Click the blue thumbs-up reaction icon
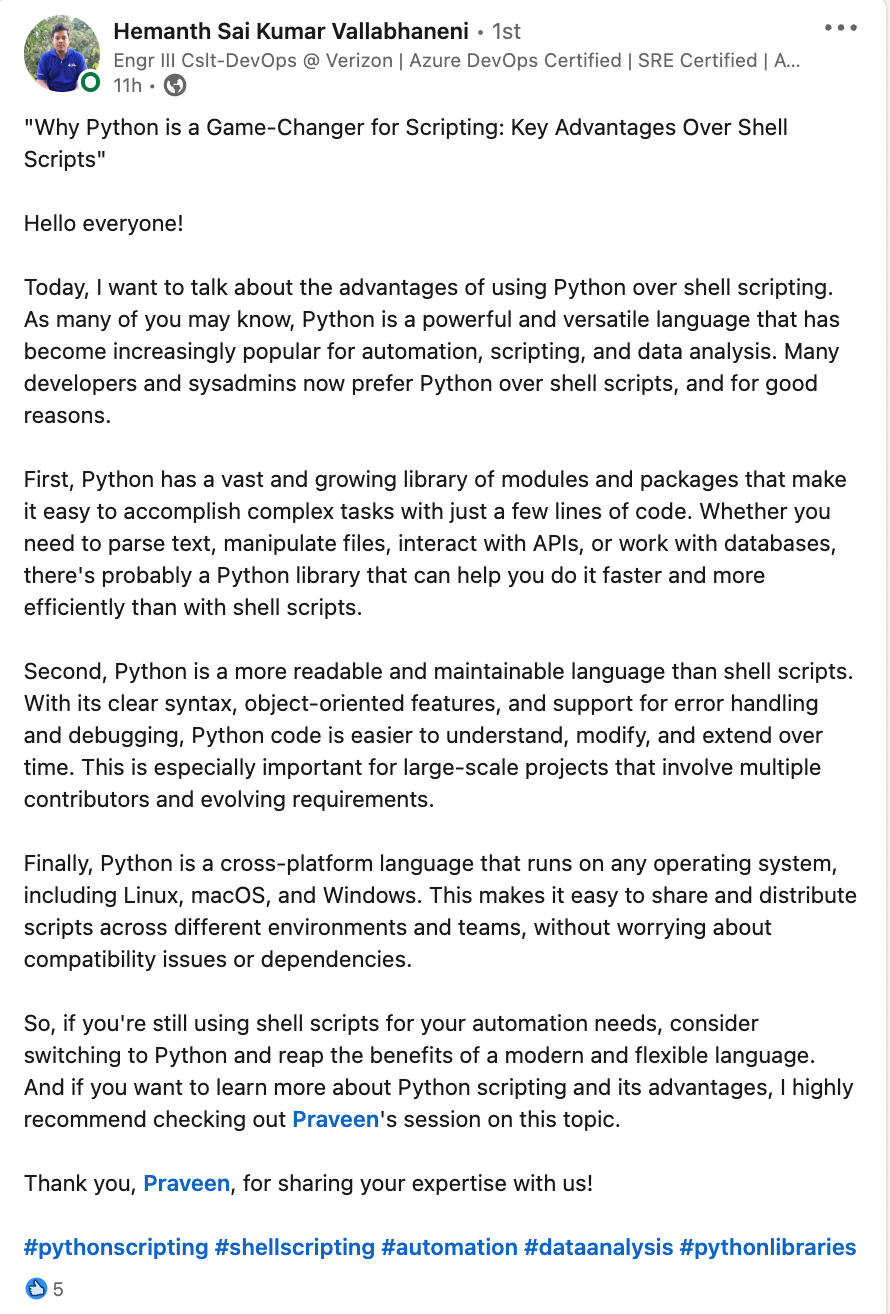The width and height of the screenshot is (890, 1314). pyautogui.click(x=36, y=1289)
